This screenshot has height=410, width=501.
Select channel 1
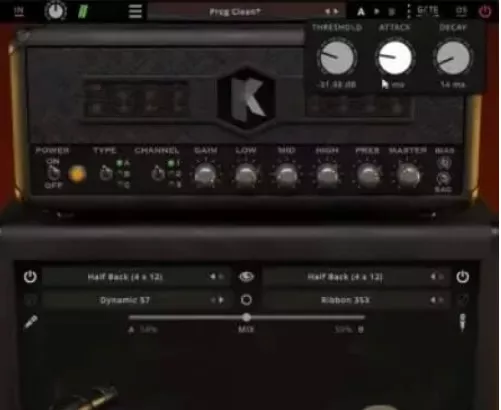pyautogui.click(x=174, y=163)
